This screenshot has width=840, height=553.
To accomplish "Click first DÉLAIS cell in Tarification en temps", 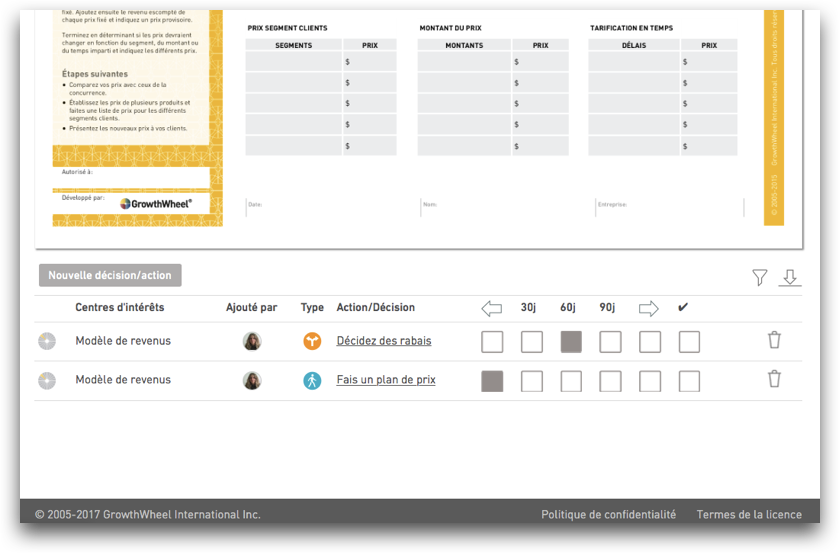I will 634,62.
